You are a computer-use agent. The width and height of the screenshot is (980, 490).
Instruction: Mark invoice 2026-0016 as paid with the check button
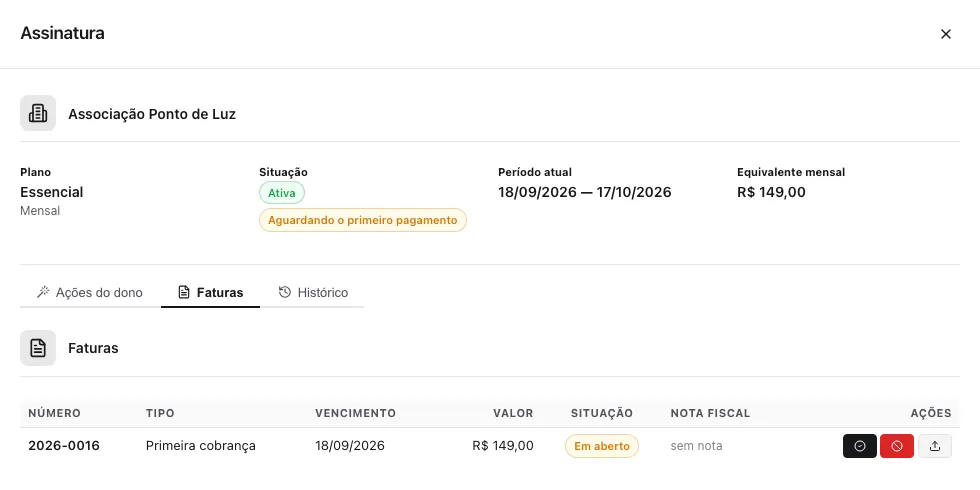[x=859, y=446]
